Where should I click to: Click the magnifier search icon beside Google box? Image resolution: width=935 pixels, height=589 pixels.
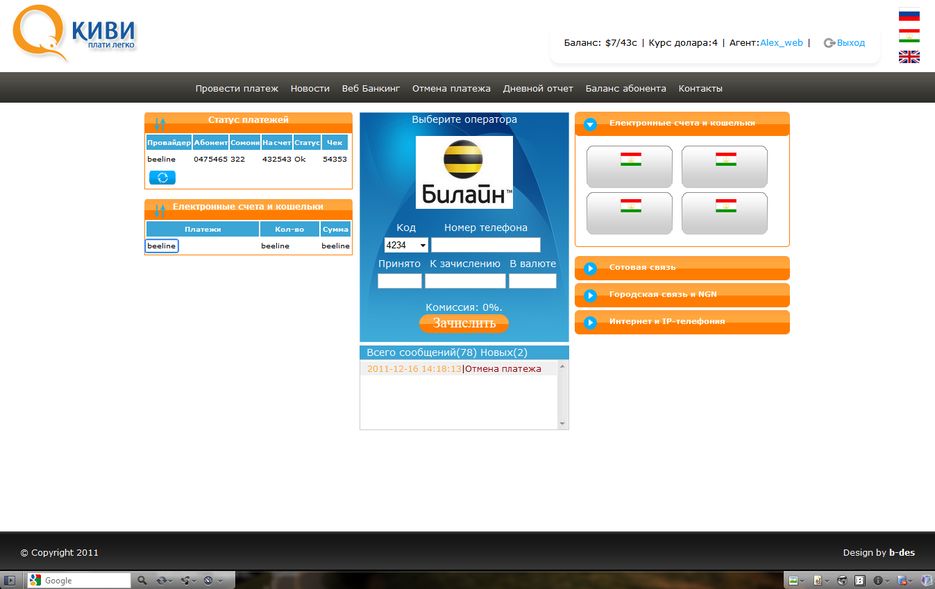142,580
